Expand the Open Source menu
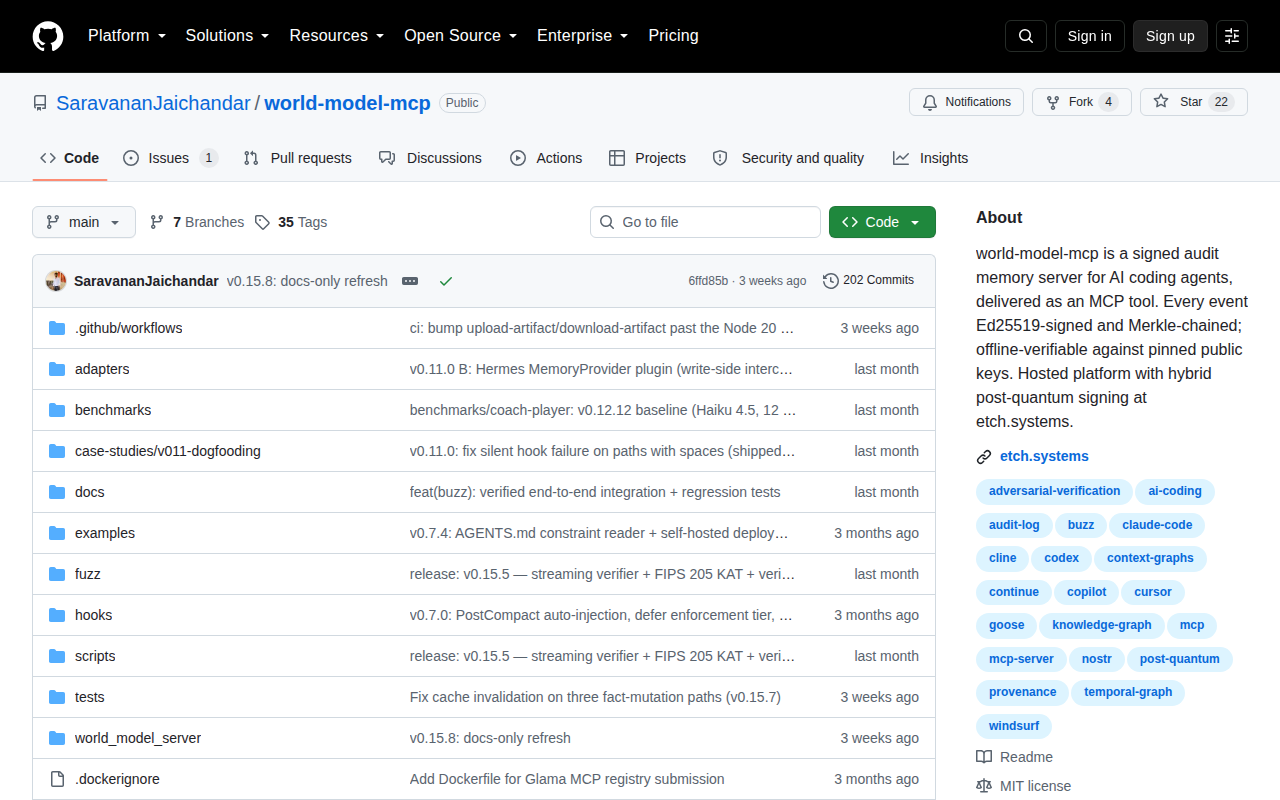This screenshot has height=800, width=1280. coord(461,36)
